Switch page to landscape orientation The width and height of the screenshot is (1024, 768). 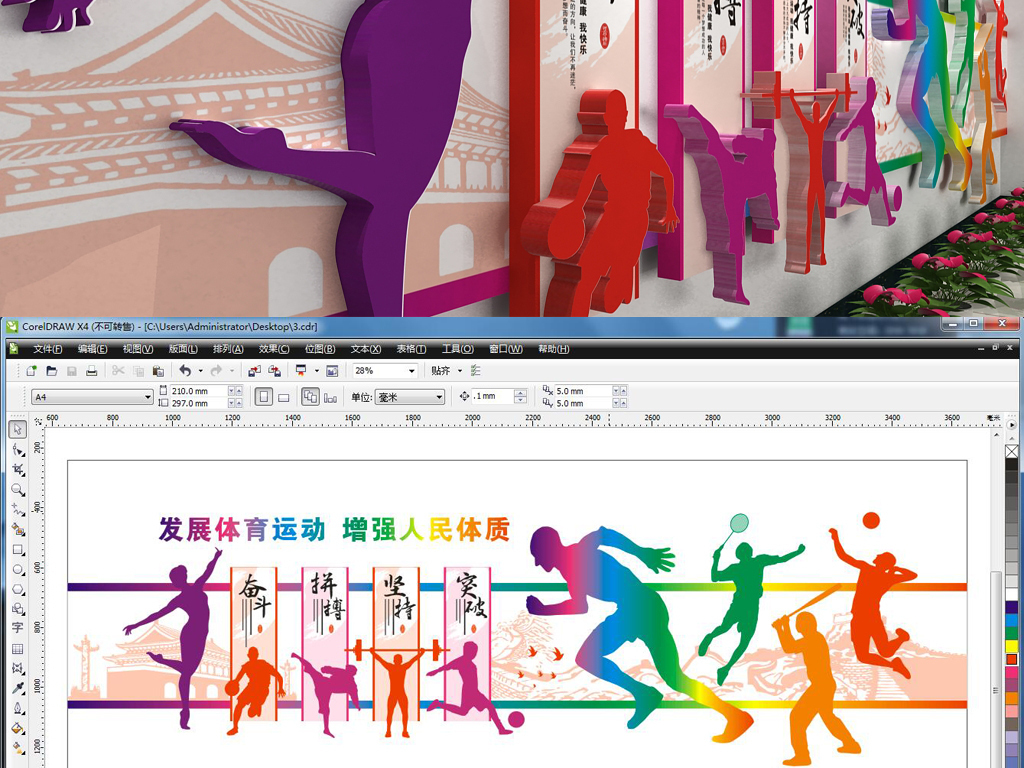click(x=284, y=397)
